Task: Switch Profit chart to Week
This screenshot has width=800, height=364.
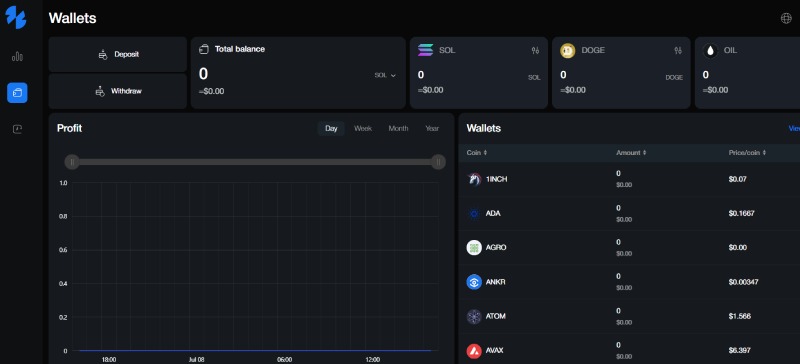Action: (363, 129)
